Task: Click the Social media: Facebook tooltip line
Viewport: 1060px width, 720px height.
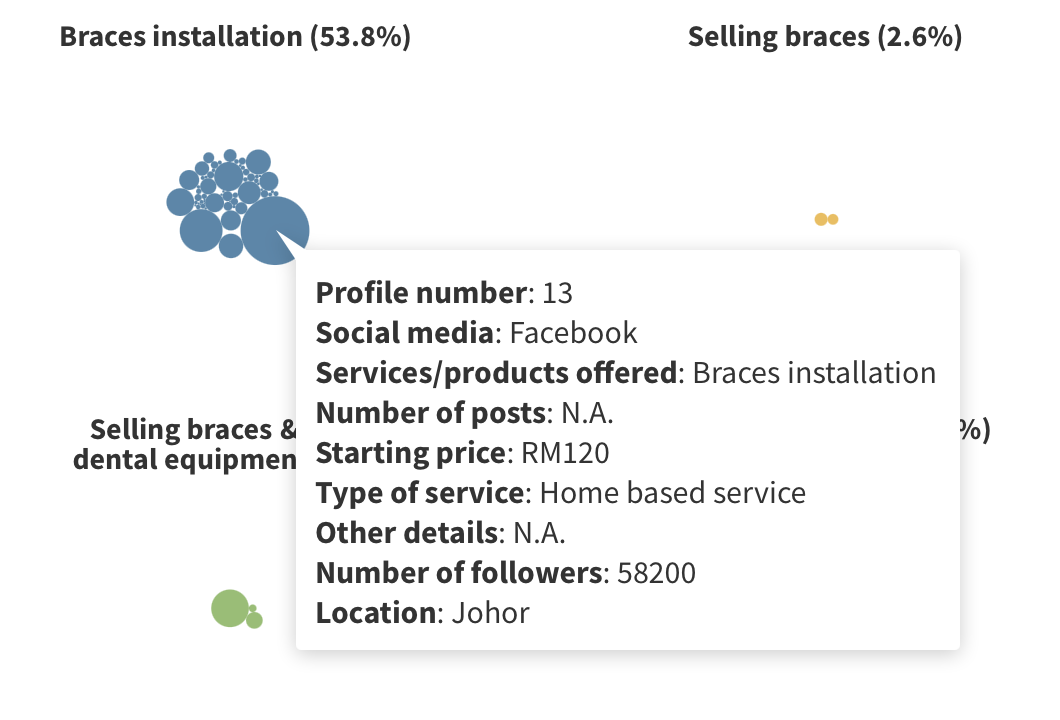Action: (x=476, y=333)
